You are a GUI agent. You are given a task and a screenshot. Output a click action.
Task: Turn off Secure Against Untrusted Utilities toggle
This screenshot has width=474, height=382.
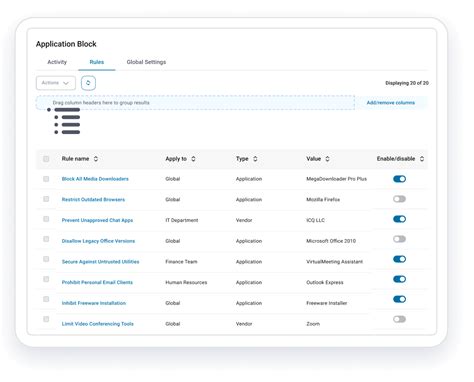pyautogui.click(x=399, y=259)
